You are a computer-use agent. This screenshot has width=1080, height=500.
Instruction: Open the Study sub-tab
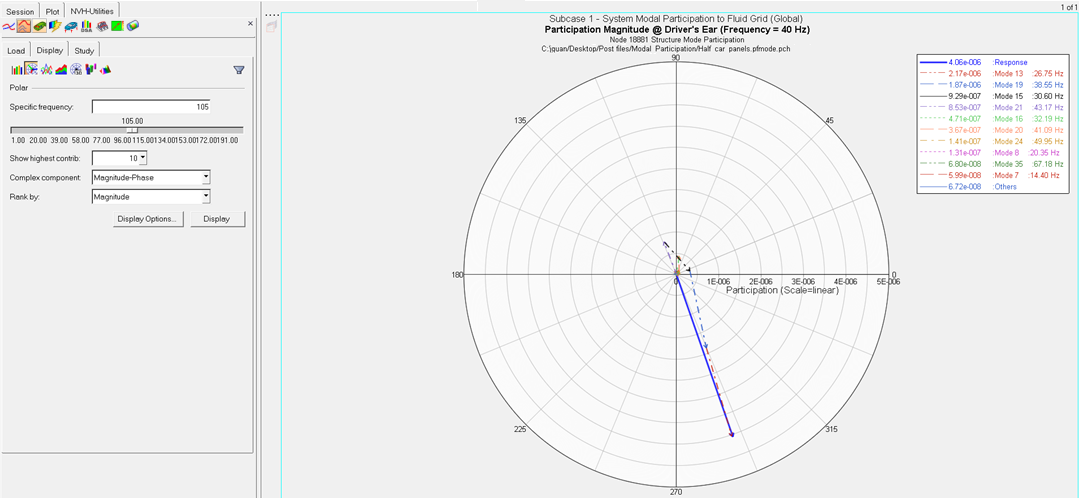tap(85, 50)
